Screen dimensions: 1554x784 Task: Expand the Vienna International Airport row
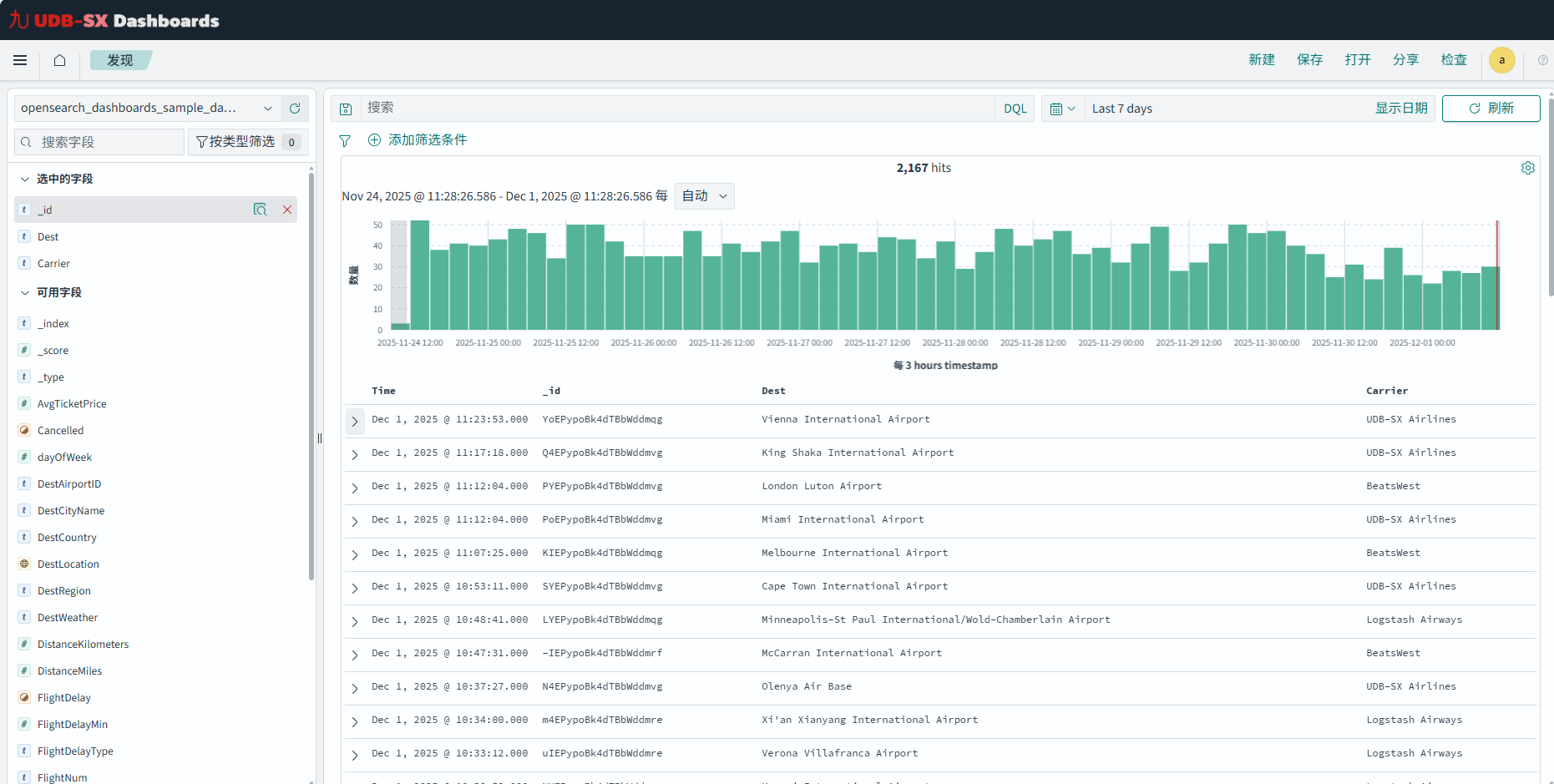(x=355, y=421)
